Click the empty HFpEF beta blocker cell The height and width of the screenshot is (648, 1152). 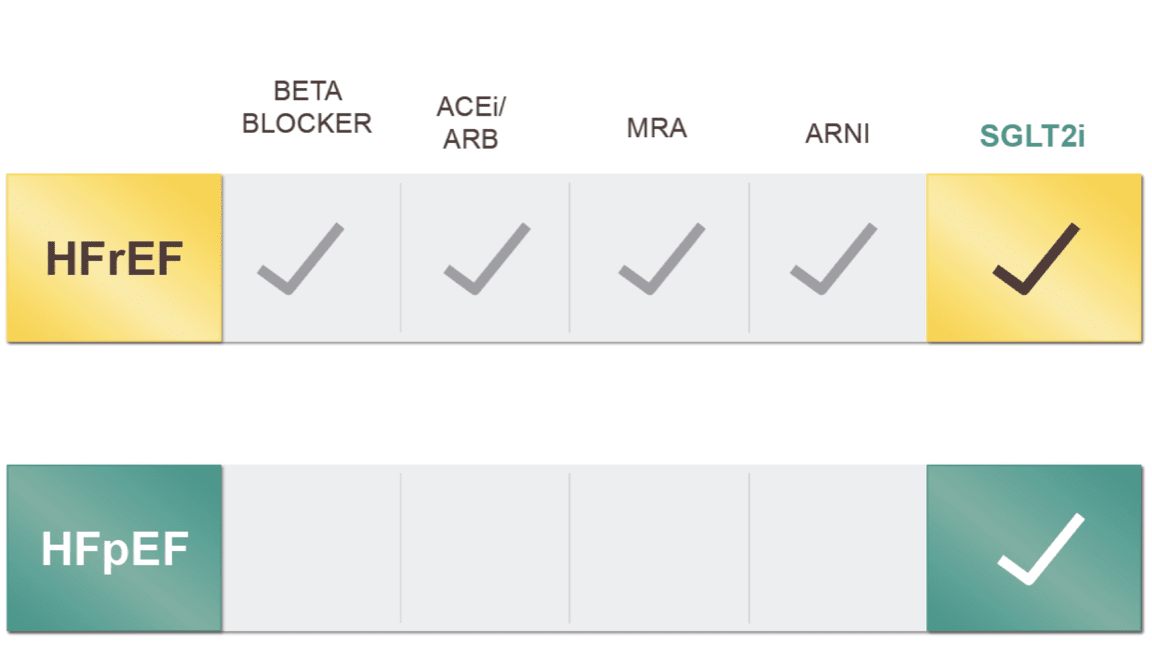[311, 549]
